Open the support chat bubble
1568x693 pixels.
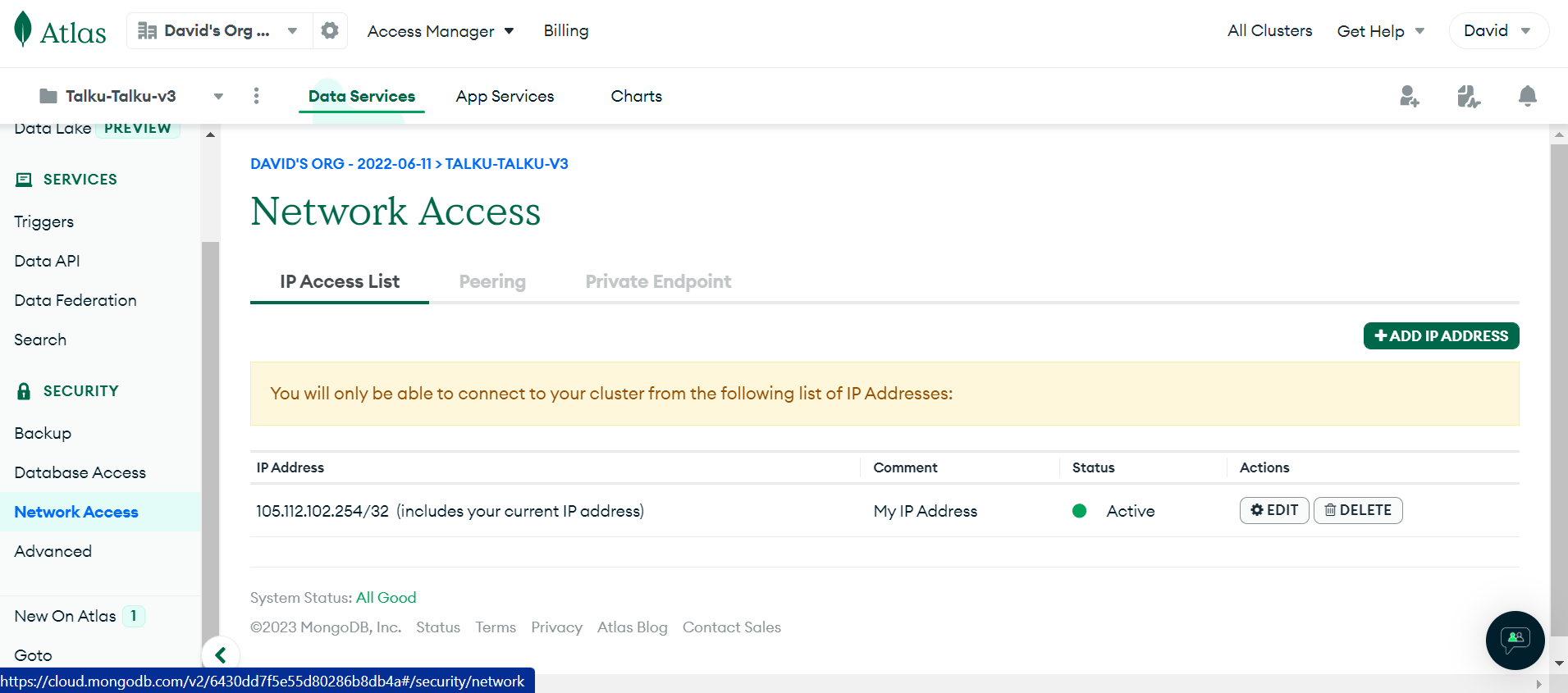pos(1515,640)
